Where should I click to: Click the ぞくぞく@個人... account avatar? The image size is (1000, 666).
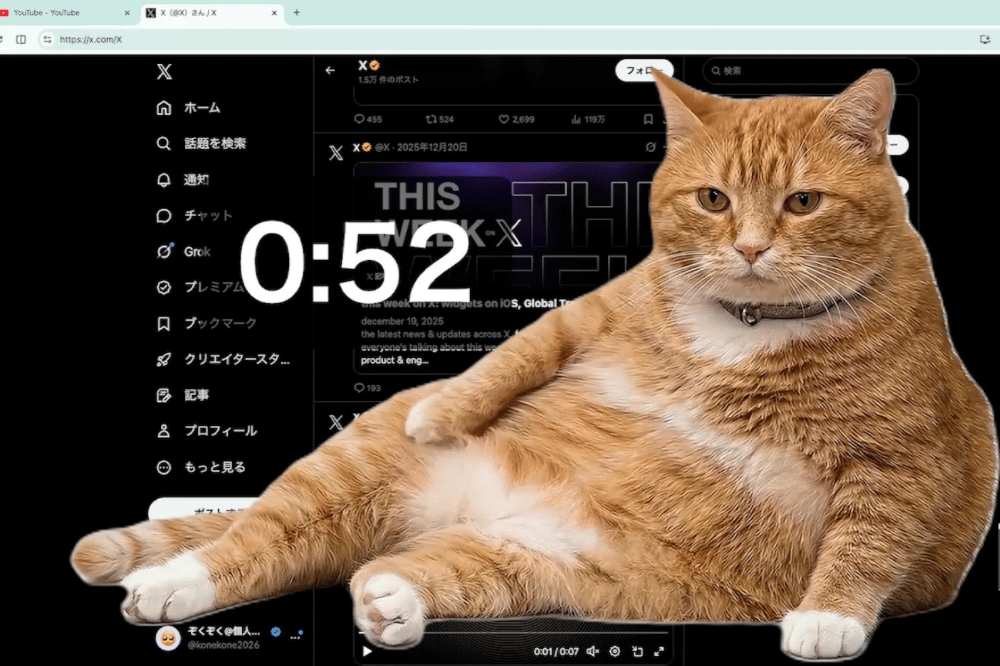click(168, 638)
